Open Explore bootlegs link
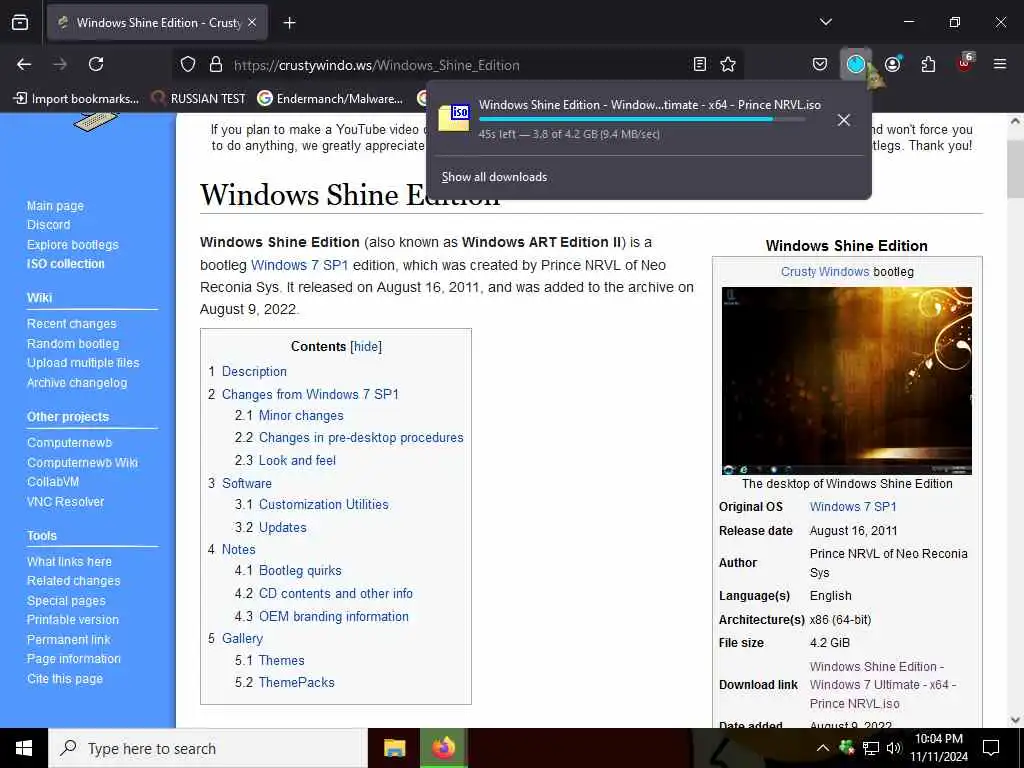 coord(72,245)
